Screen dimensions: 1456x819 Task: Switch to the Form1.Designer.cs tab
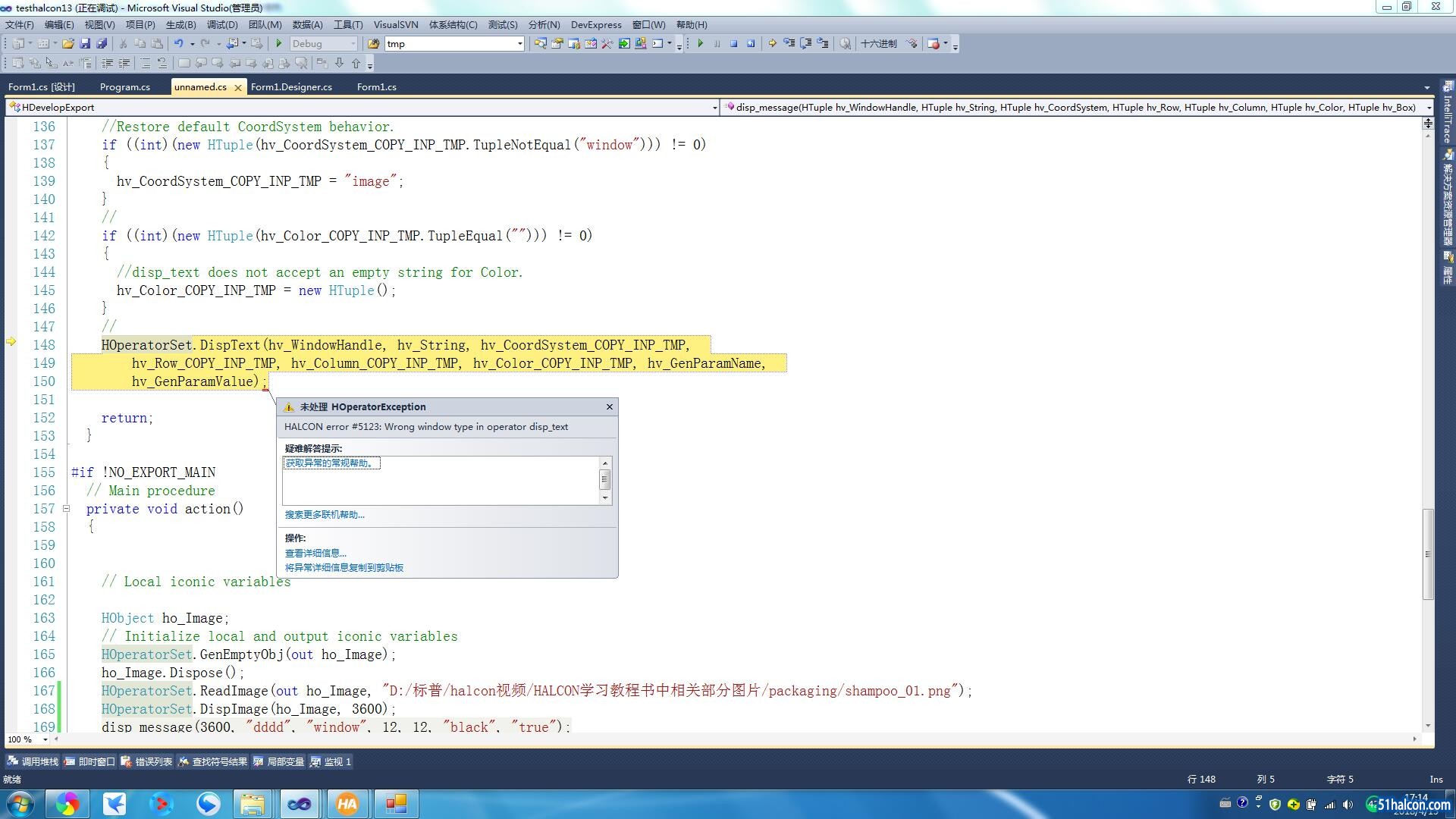coord(291,87)
